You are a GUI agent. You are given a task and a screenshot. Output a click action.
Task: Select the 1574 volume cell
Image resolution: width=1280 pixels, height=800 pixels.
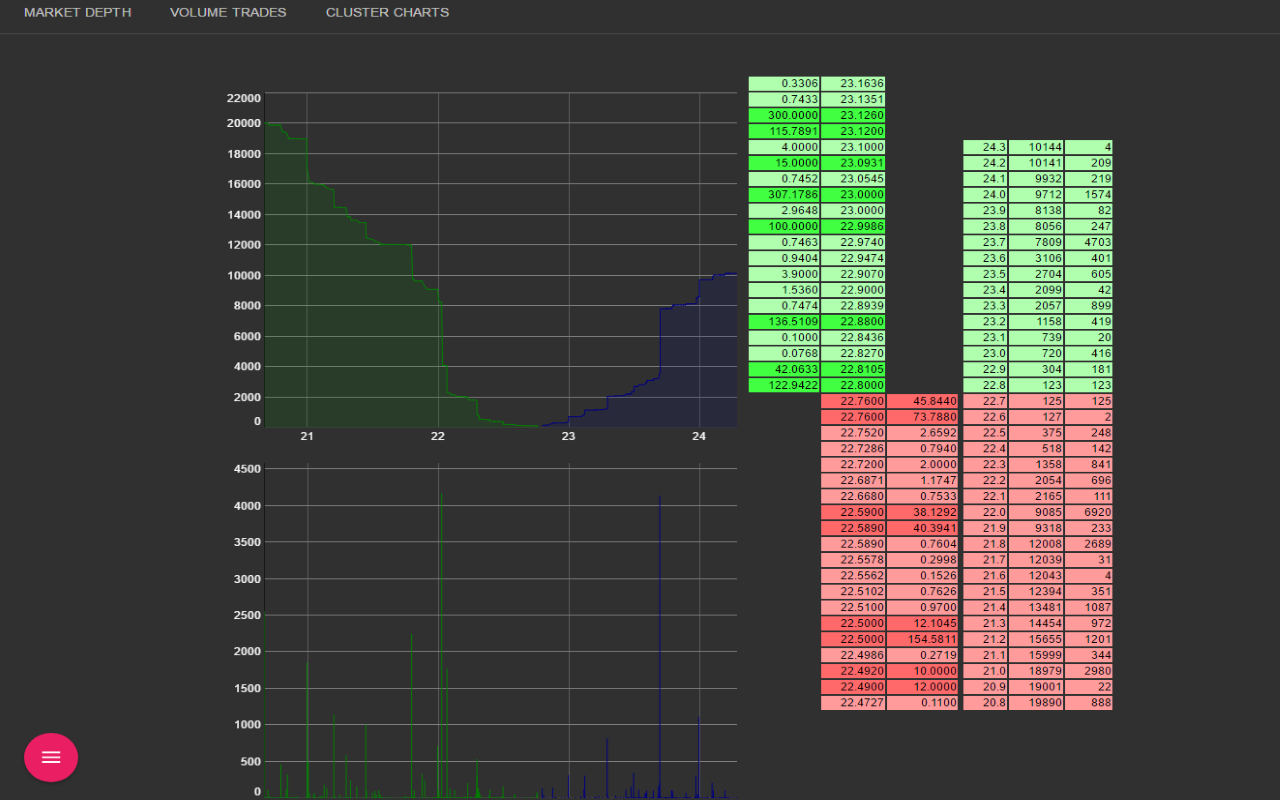coord(1089,195)
